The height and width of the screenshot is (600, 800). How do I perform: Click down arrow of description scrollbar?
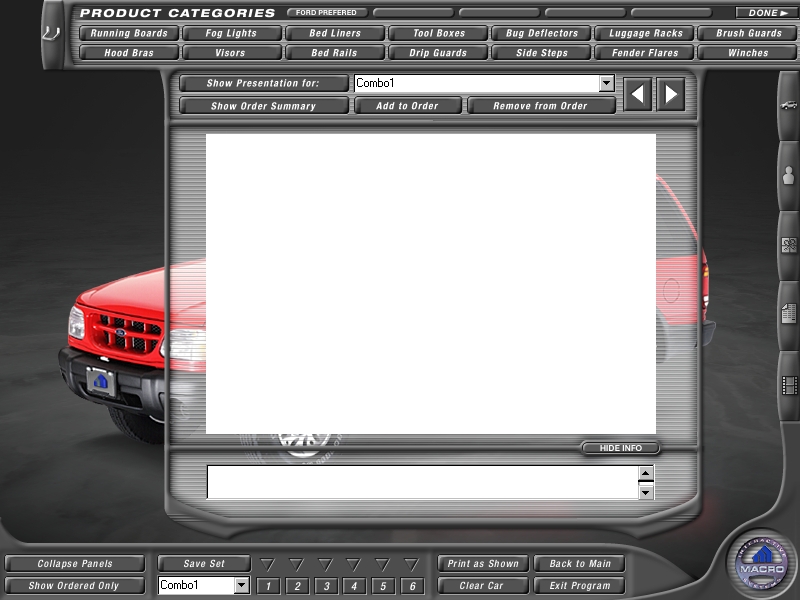click(646, 491)
